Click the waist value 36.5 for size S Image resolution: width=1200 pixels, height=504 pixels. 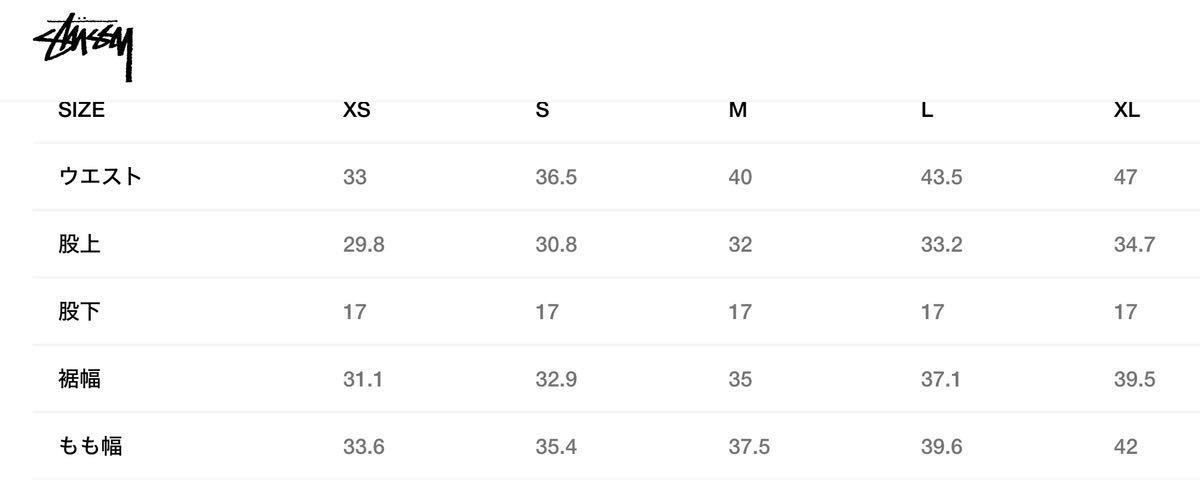(x=556, y=177)
